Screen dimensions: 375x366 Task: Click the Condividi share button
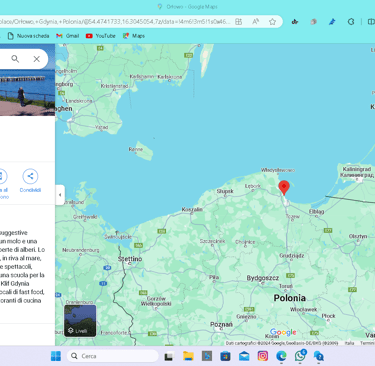[x=30, y=181]
